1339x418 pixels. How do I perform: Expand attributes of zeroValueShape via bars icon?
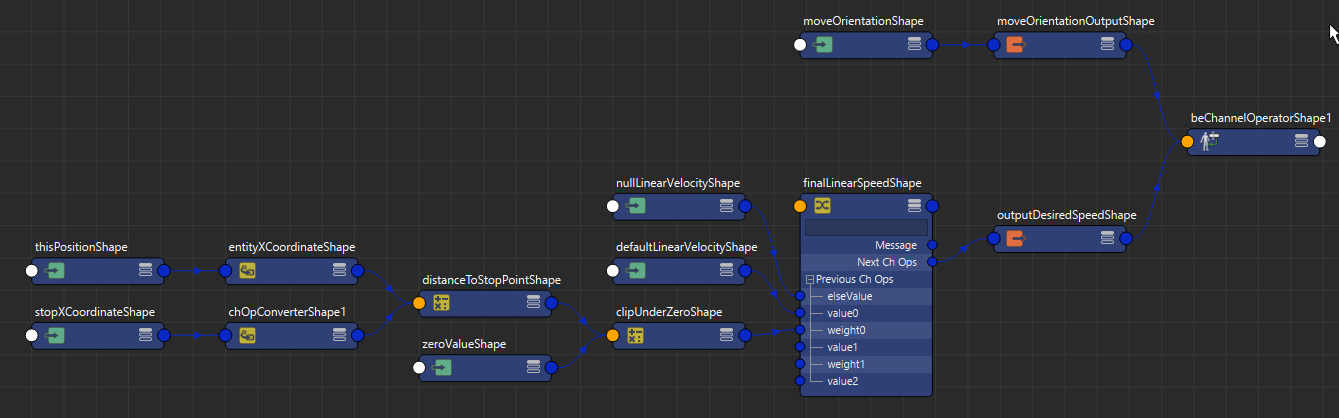533,368
